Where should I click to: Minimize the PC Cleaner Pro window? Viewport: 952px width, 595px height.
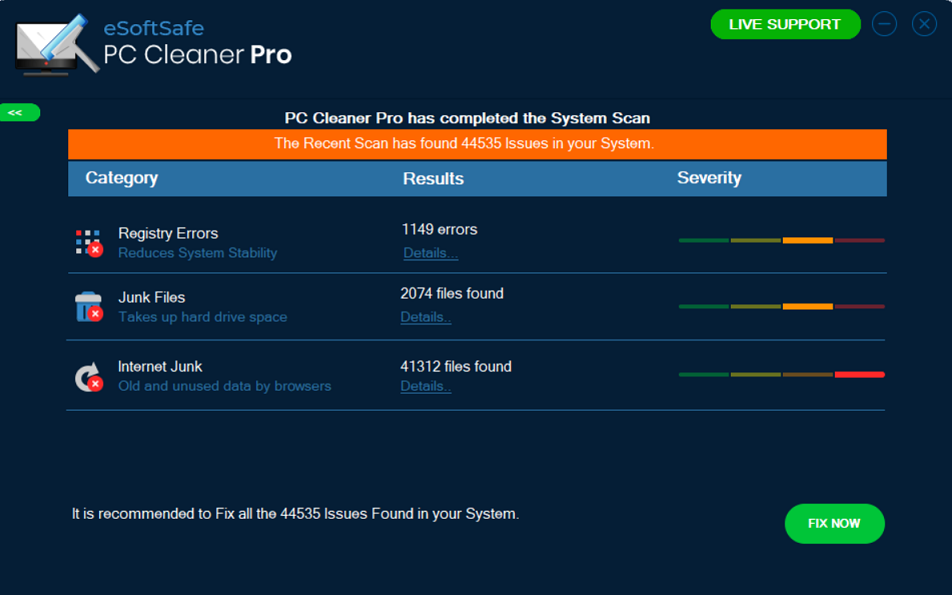884,24
